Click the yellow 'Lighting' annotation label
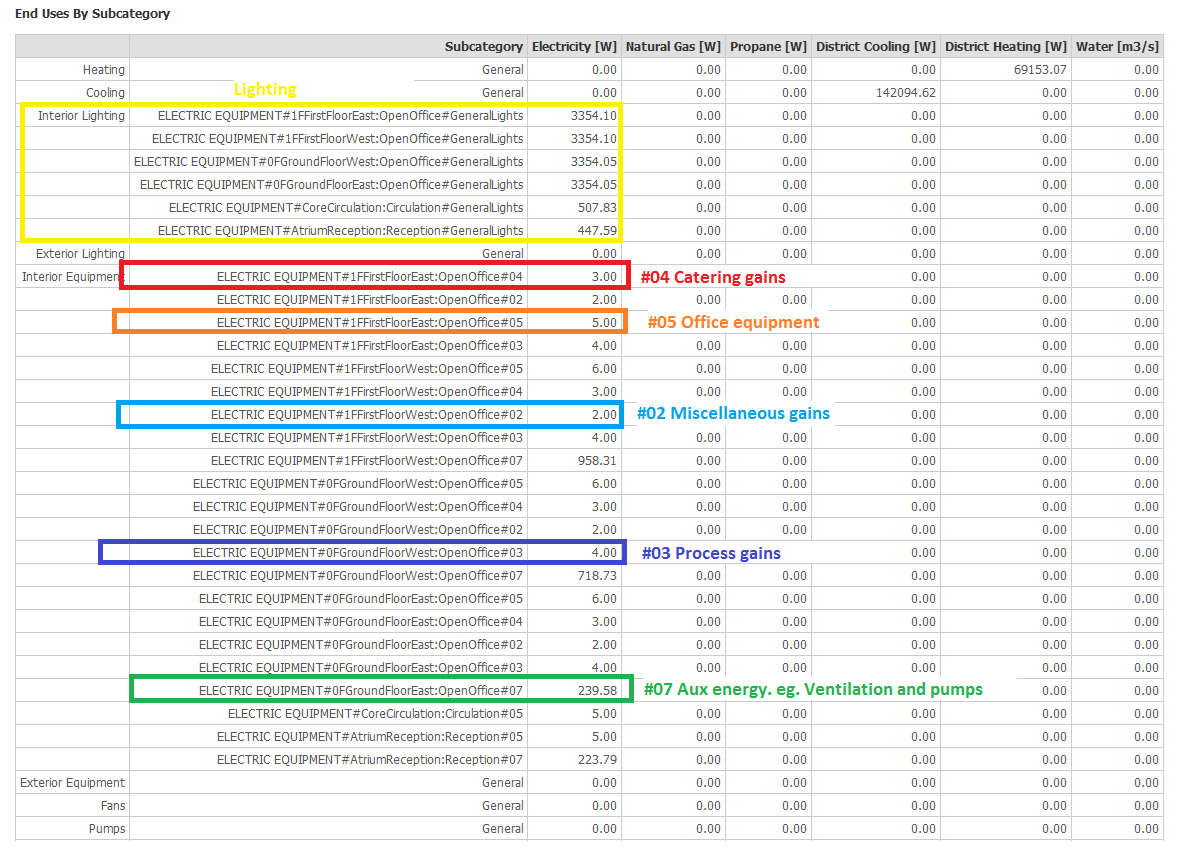This screenshot has width=1182, height=850. (265, 90)
